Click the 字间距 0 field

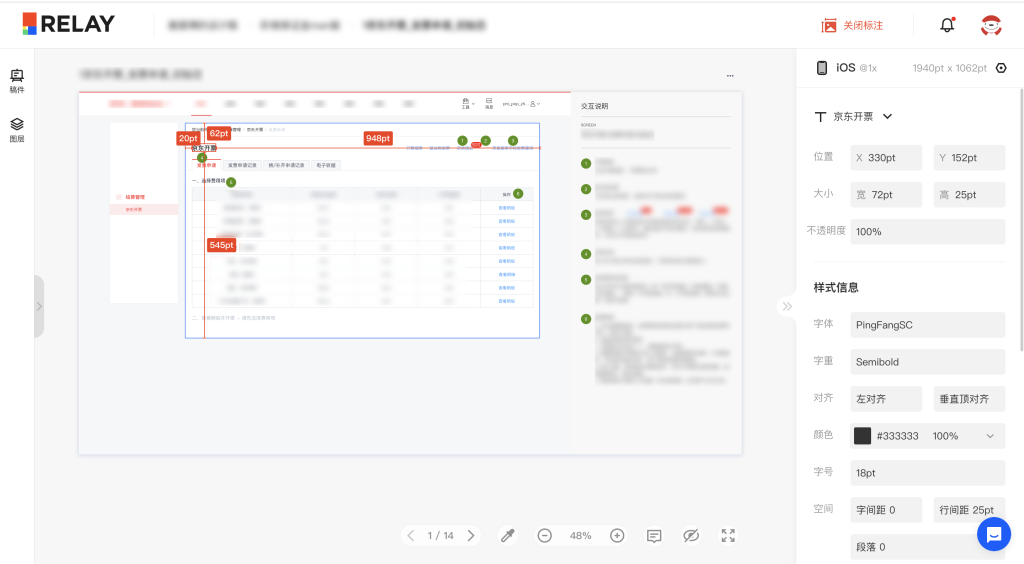point(886,510)
